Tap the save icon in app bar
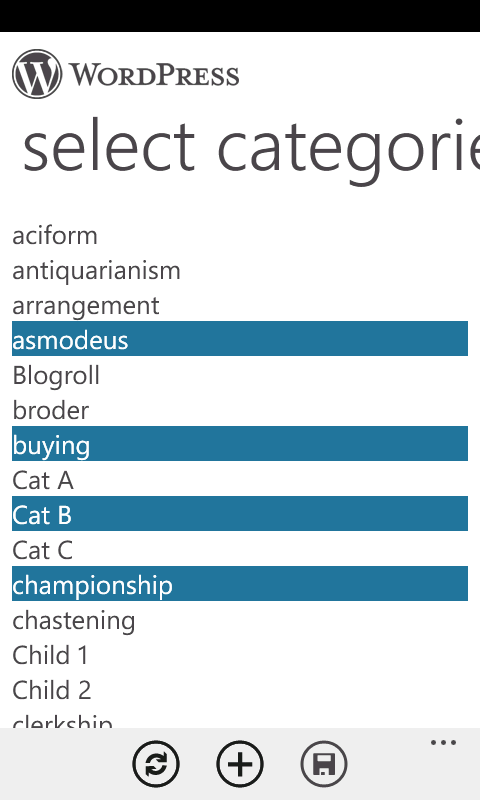 [x=324, y=764]
